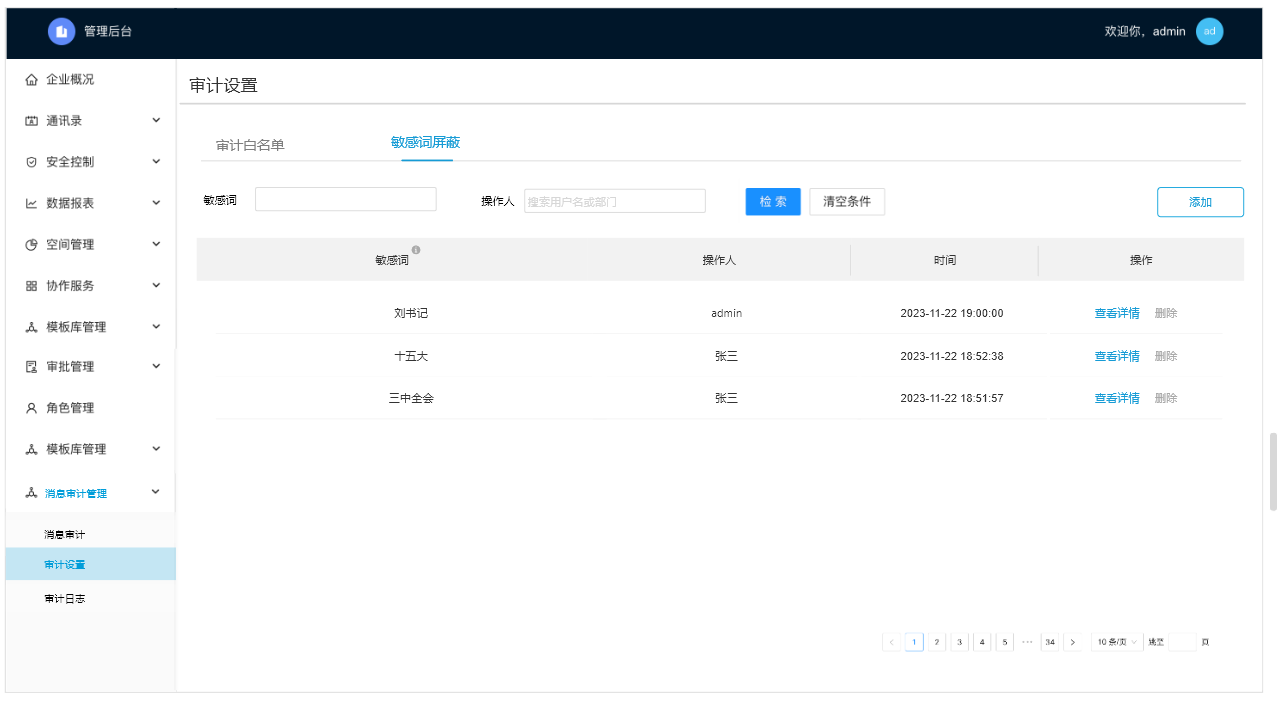Click the person icon beside 角色管理
This screenshot has height=708, width=1278.
(x=31, y=408)
